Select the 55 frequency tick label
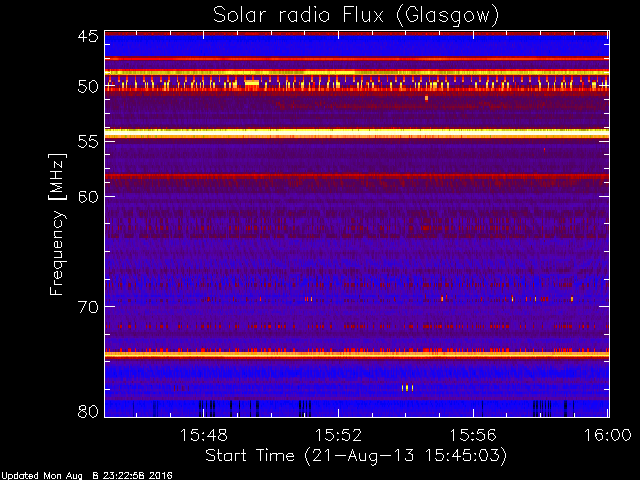This screenshot has width=640, height=480. (88, 142)
